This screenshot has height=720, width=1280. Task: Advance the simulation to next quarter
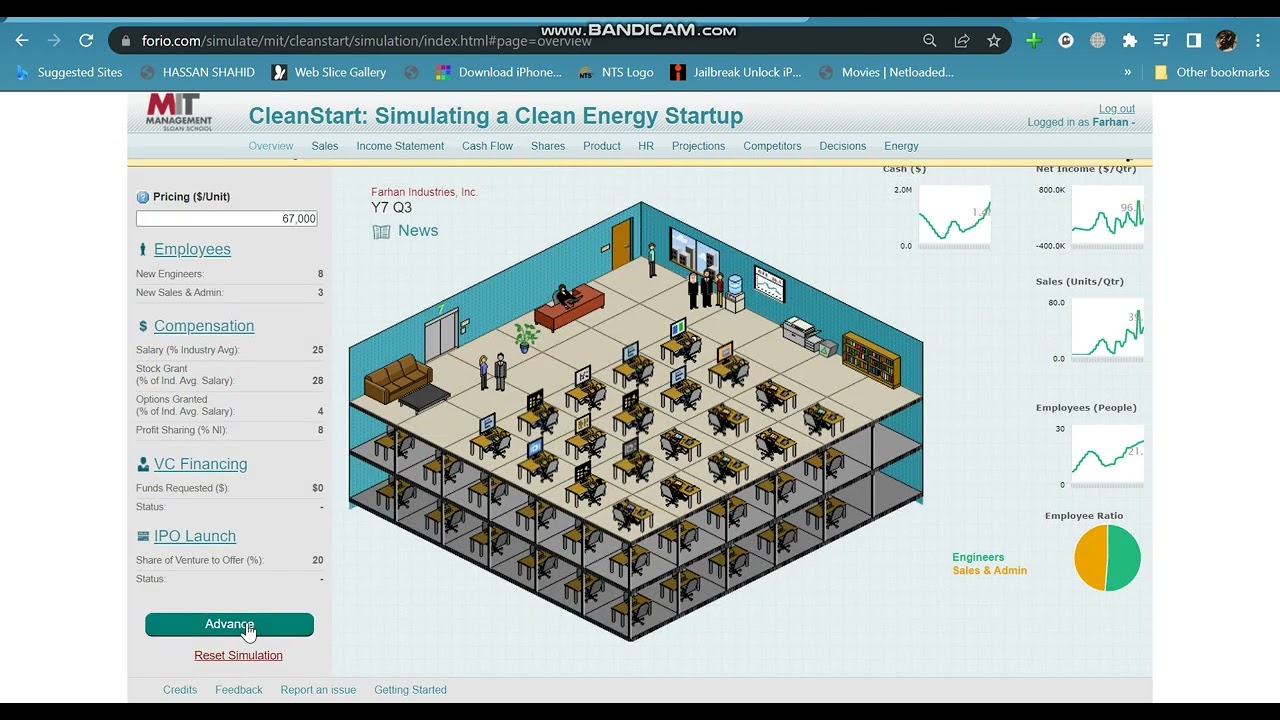coord(229,624)
